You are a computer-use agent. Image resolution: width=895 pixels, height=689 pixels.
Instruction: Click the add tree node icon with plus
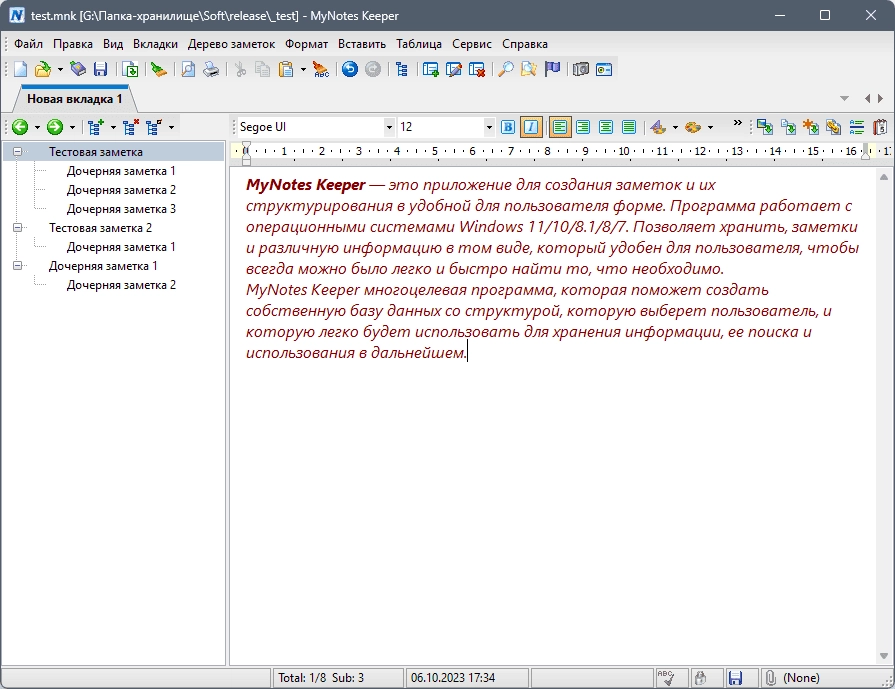coord(96,127)
